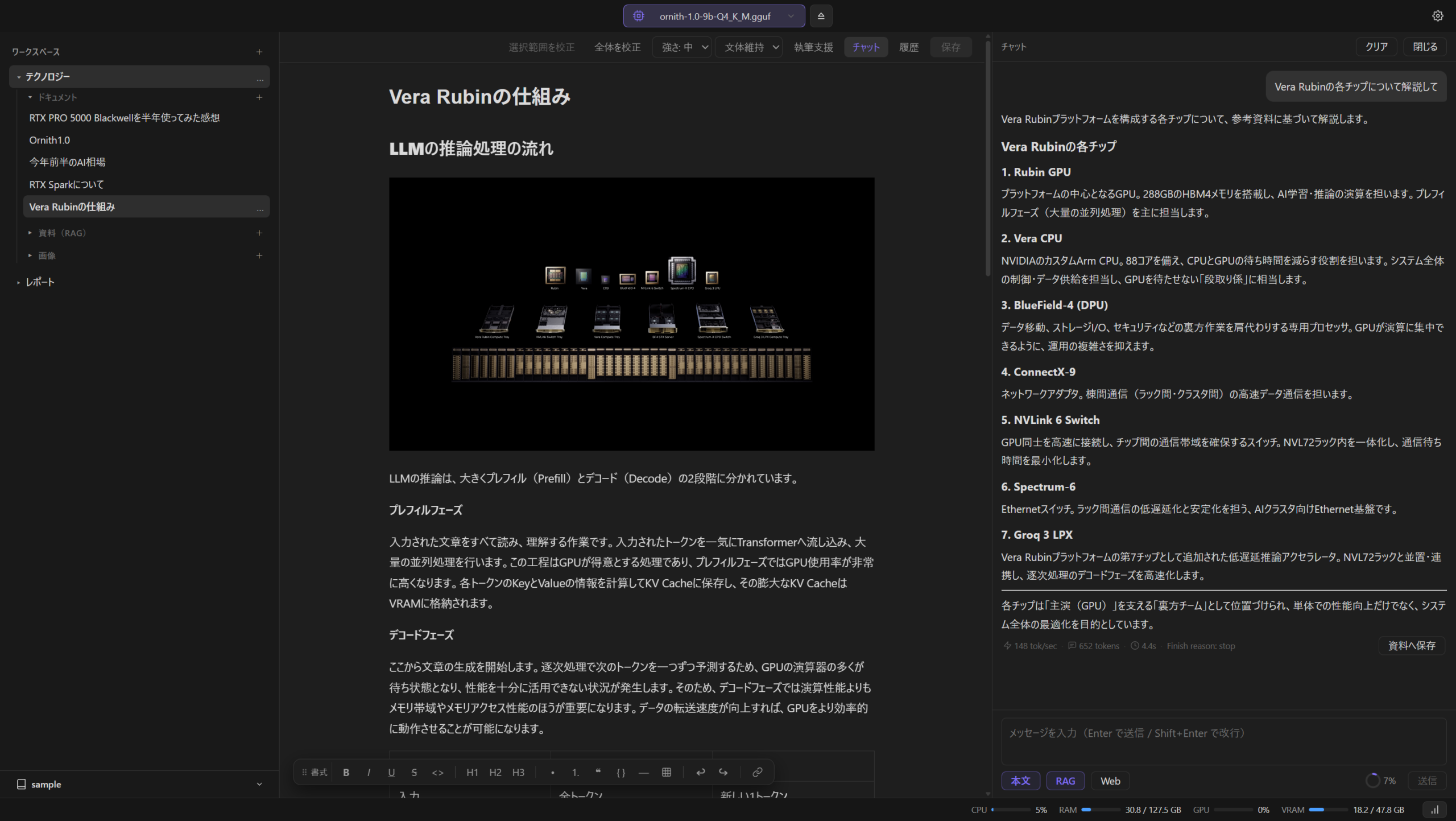This screenshot has height=821, width=1456.
Task: Clear the chat with クリア button
Action: click(x=1376, y=47)
